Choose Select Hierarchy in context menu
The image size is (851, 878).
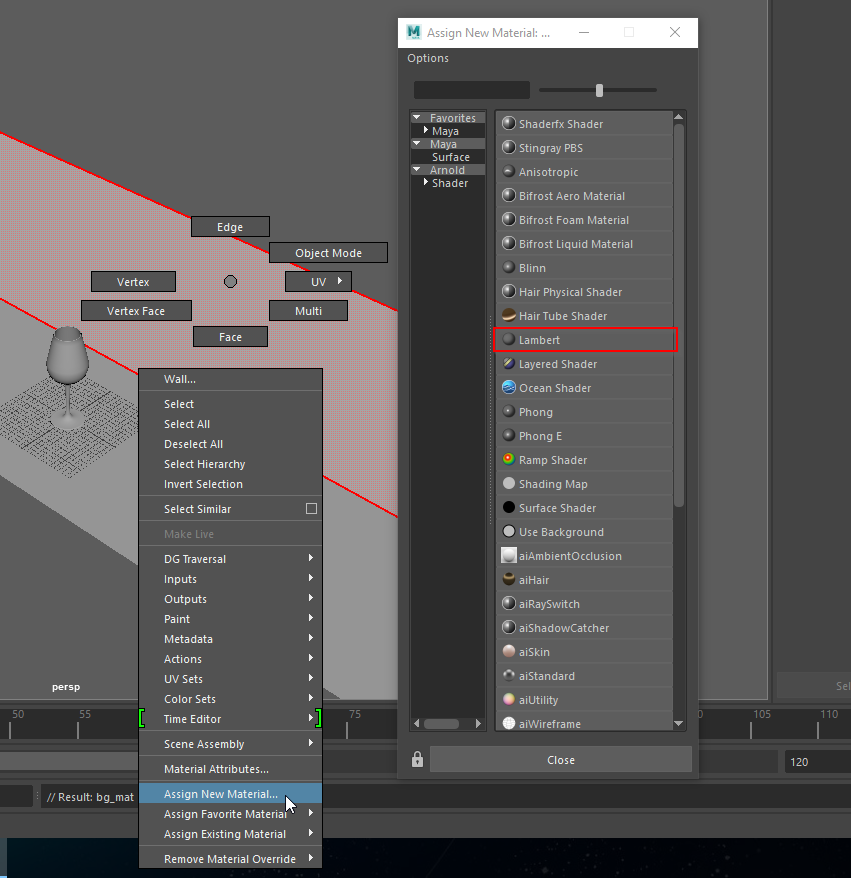pyautogui.click(x=230, y=464)
